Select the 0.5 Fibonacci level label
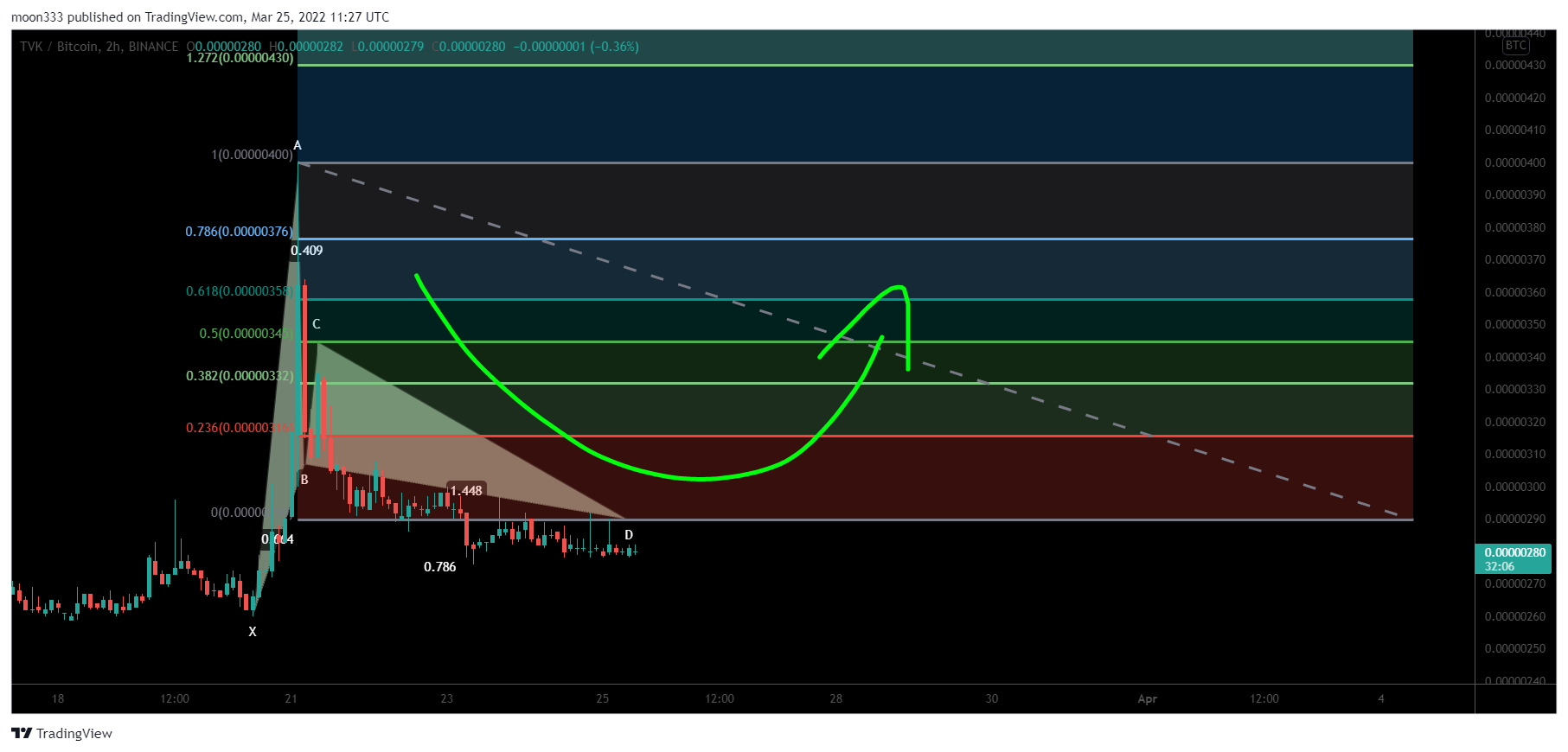This screenshot has width=1568, height=752. (246, 334)
